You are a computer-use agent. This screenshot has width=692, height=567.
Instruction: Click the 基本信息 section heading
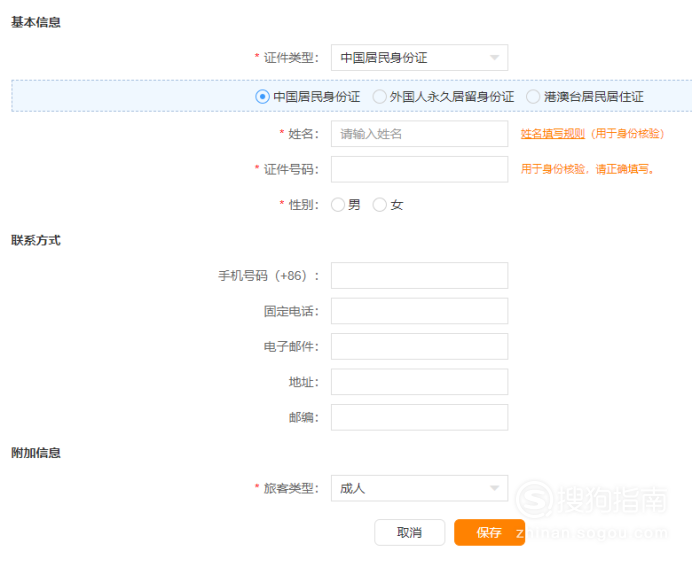[x=36, y=22]
